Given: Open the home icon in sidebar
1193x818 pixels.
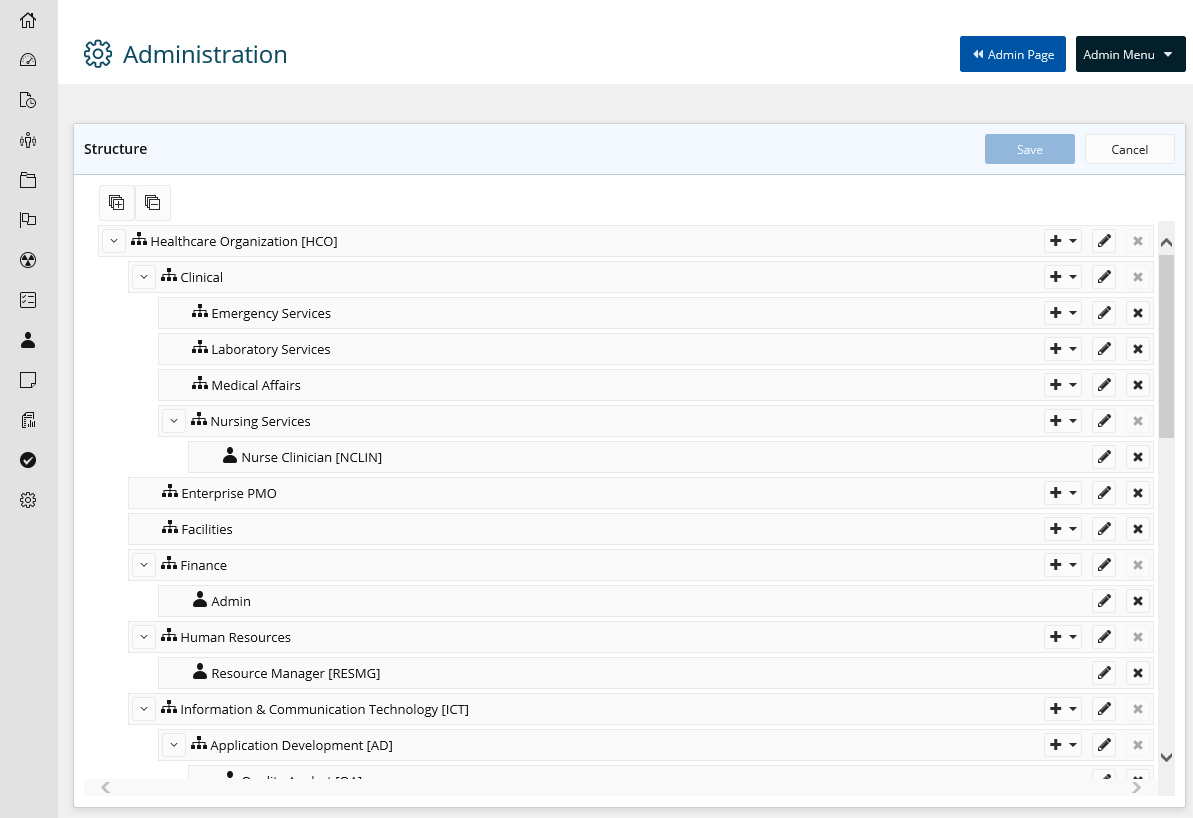Looking at the screenshot, I should 28,20.
